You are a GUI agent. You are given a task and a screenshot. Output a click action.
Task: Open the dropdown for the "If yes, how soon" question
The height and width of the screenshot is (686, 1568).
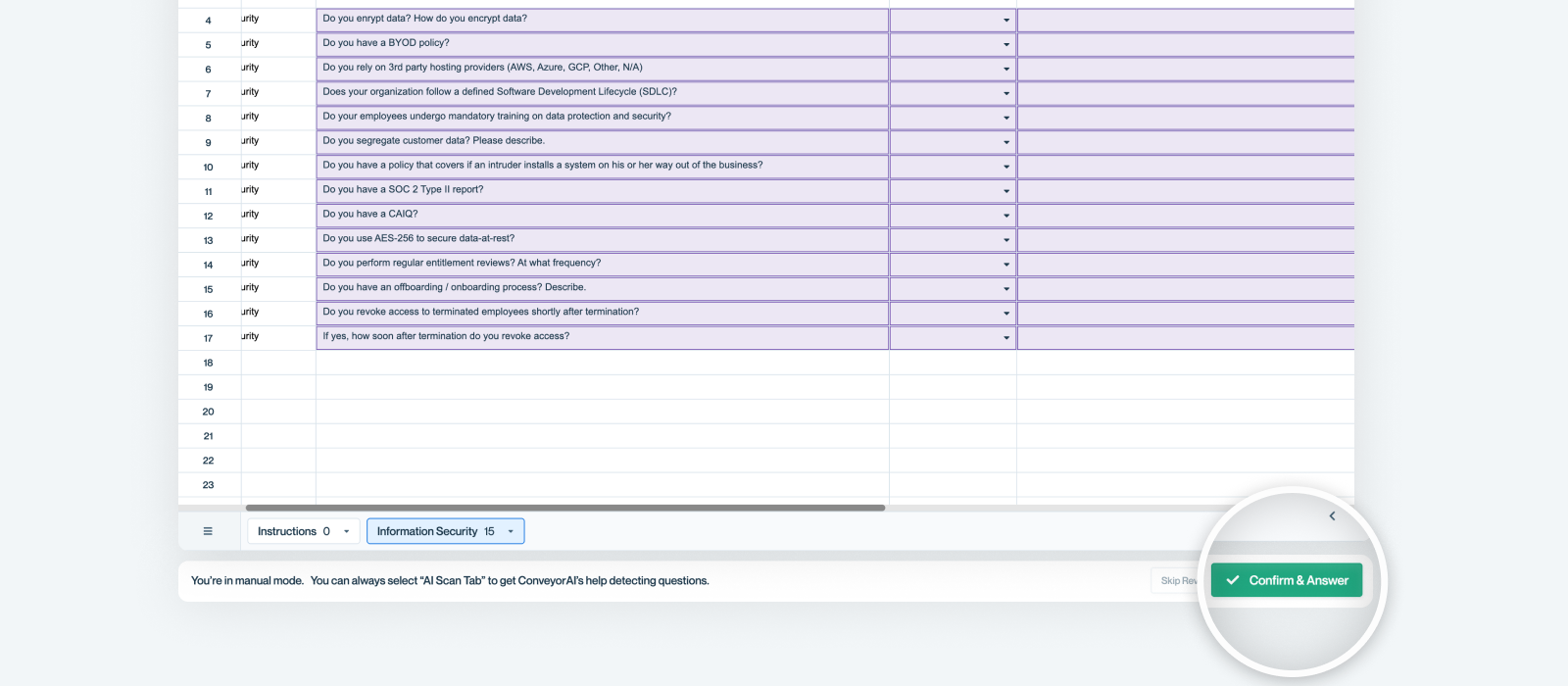(x=1006, y=338)
